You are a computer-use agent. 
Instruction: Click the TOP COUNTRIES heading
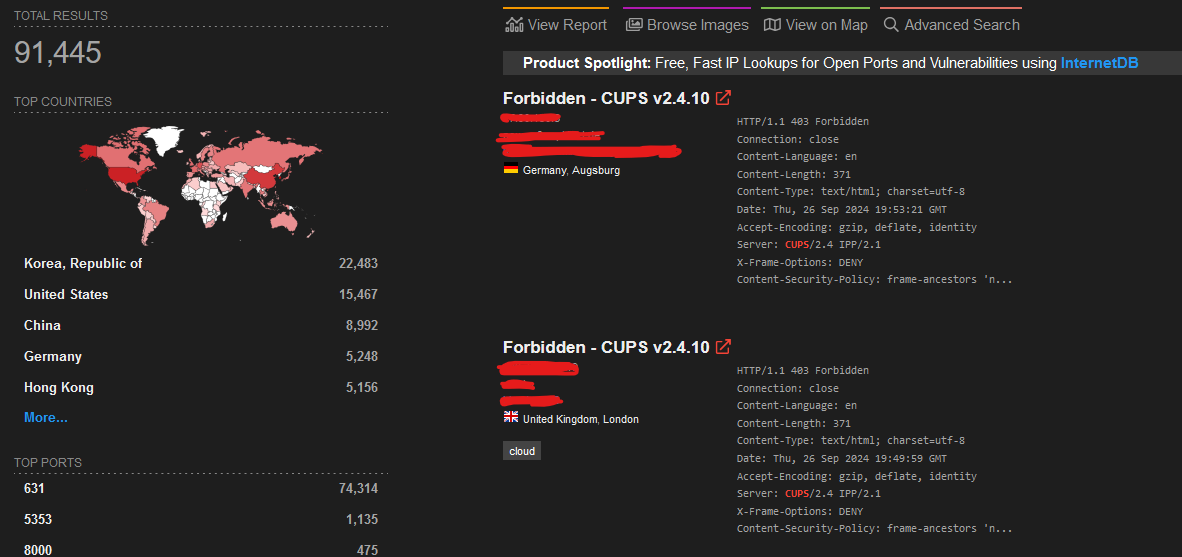tap(63, 102)
